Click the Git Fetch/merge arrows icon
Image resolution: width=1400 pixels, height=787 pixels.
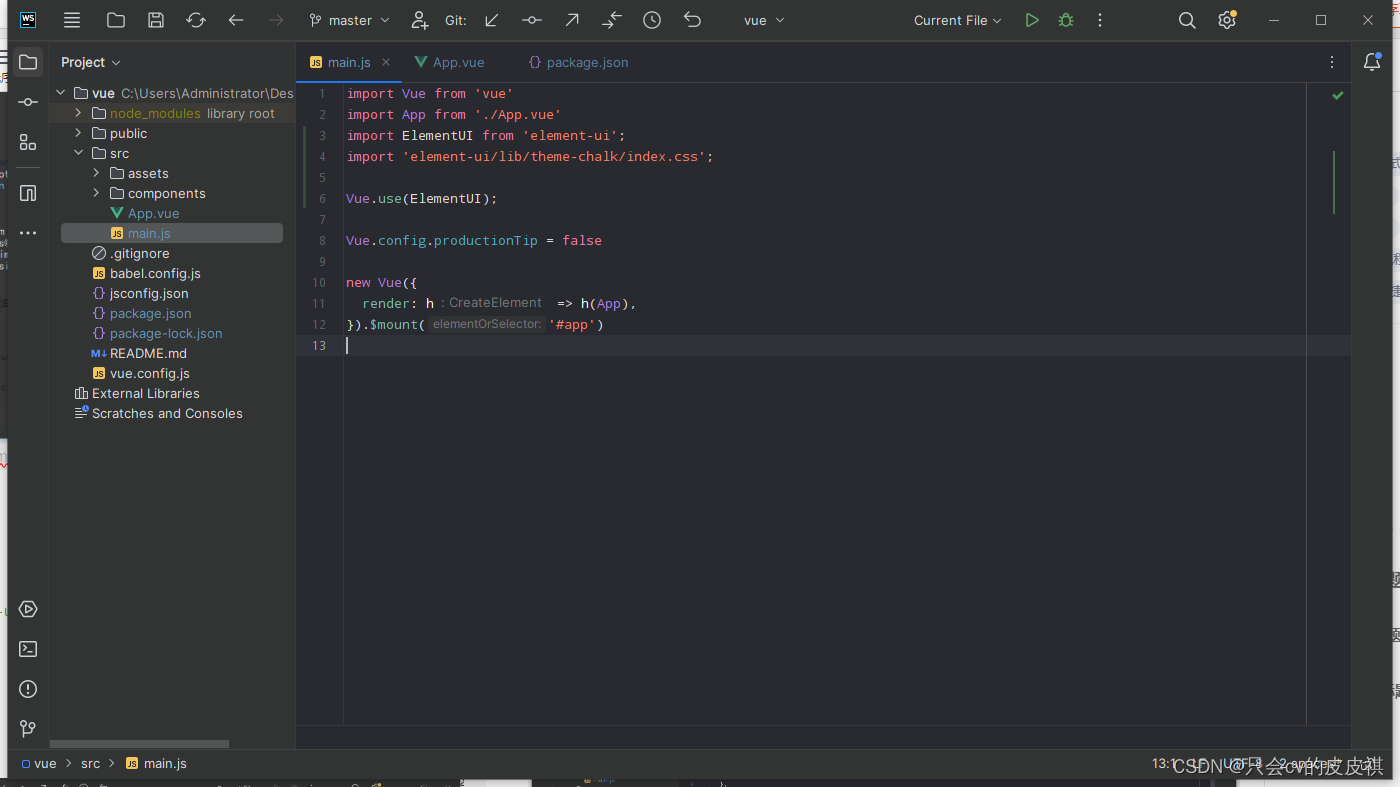(612, 20)
